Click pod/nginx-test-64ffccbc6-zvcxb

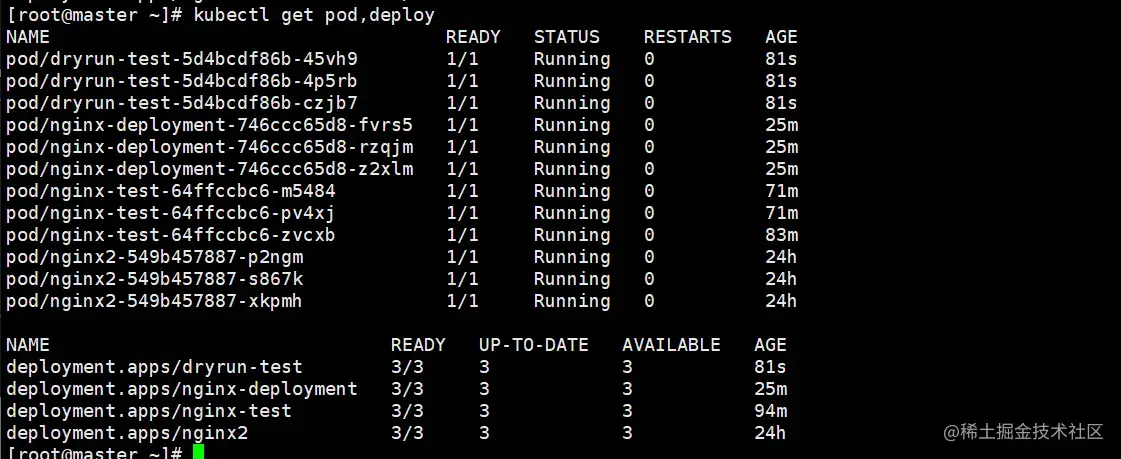pyautogui.click(x=171, y=235)
